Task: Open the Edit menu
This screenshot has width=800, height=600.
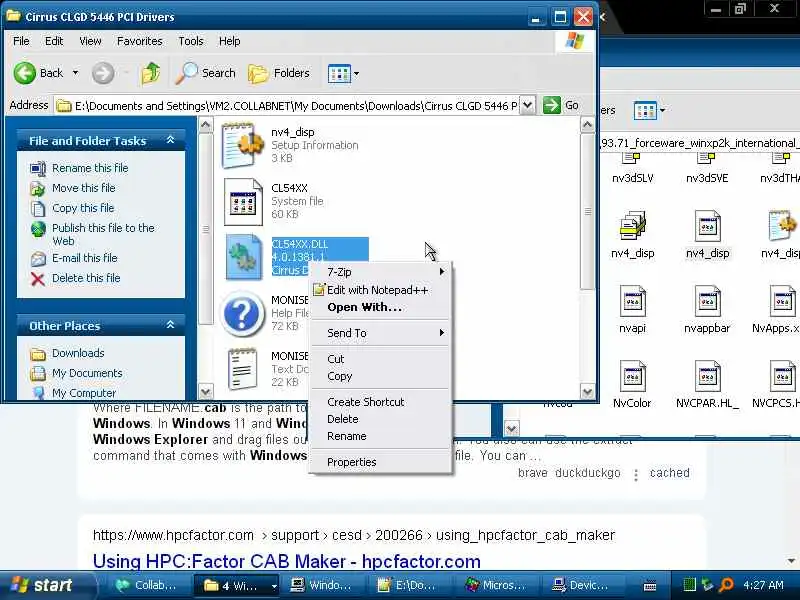Action: pyautogui.click(x=54, y=41)
